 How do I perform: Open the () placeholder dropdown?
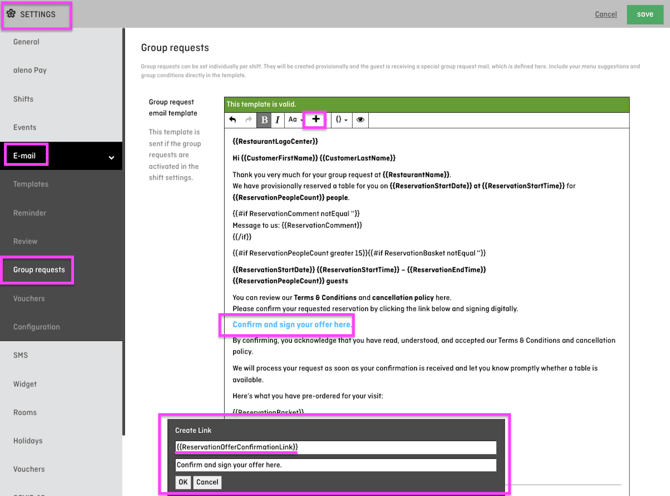pos(341,120)
